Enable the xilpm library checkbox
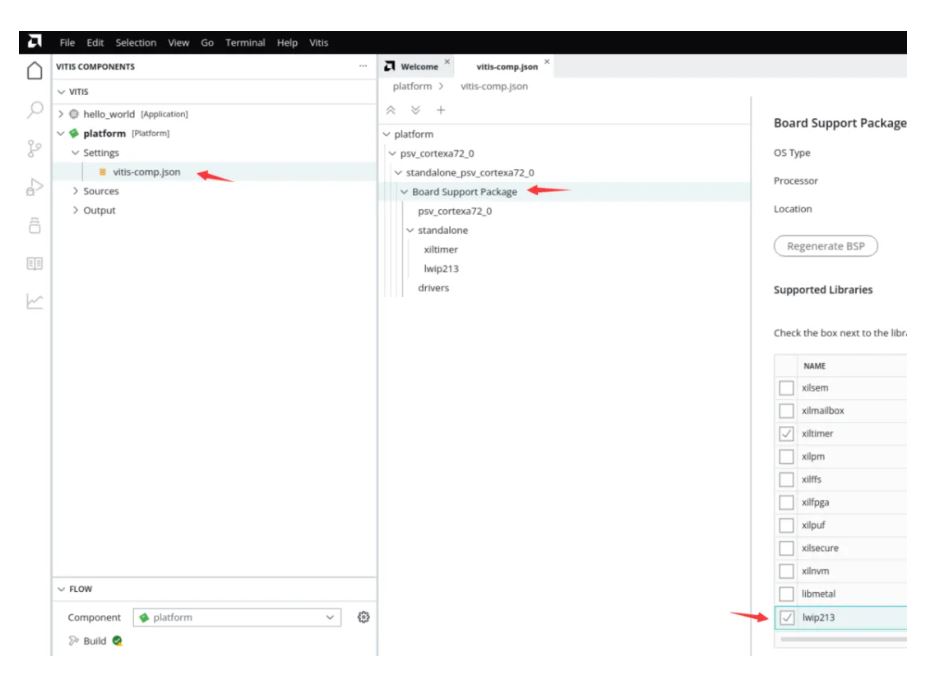The image size is (933, 677). click(786, 456)
